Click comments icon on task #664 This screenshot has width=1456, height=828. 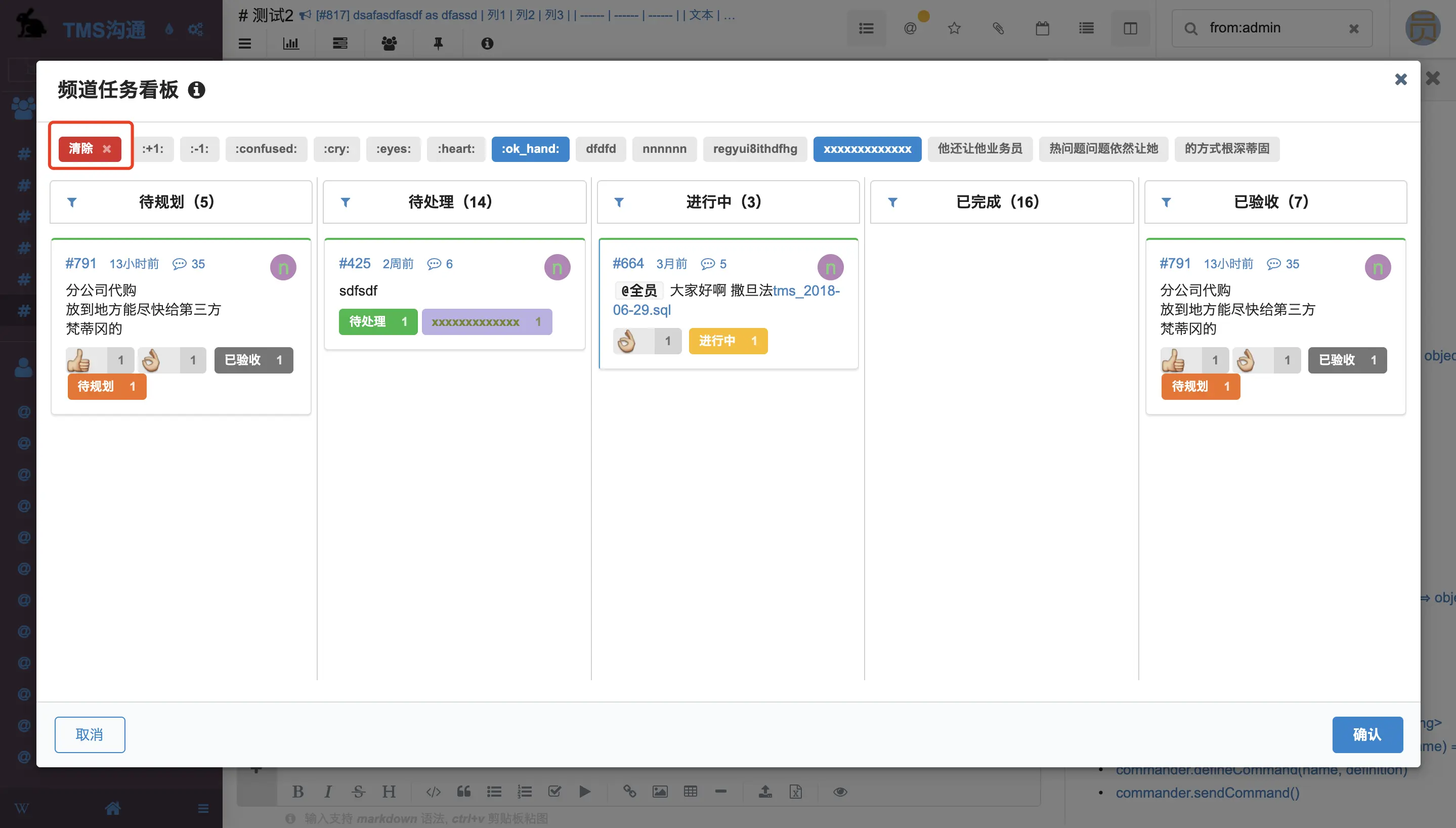click(x=708, y=264)
